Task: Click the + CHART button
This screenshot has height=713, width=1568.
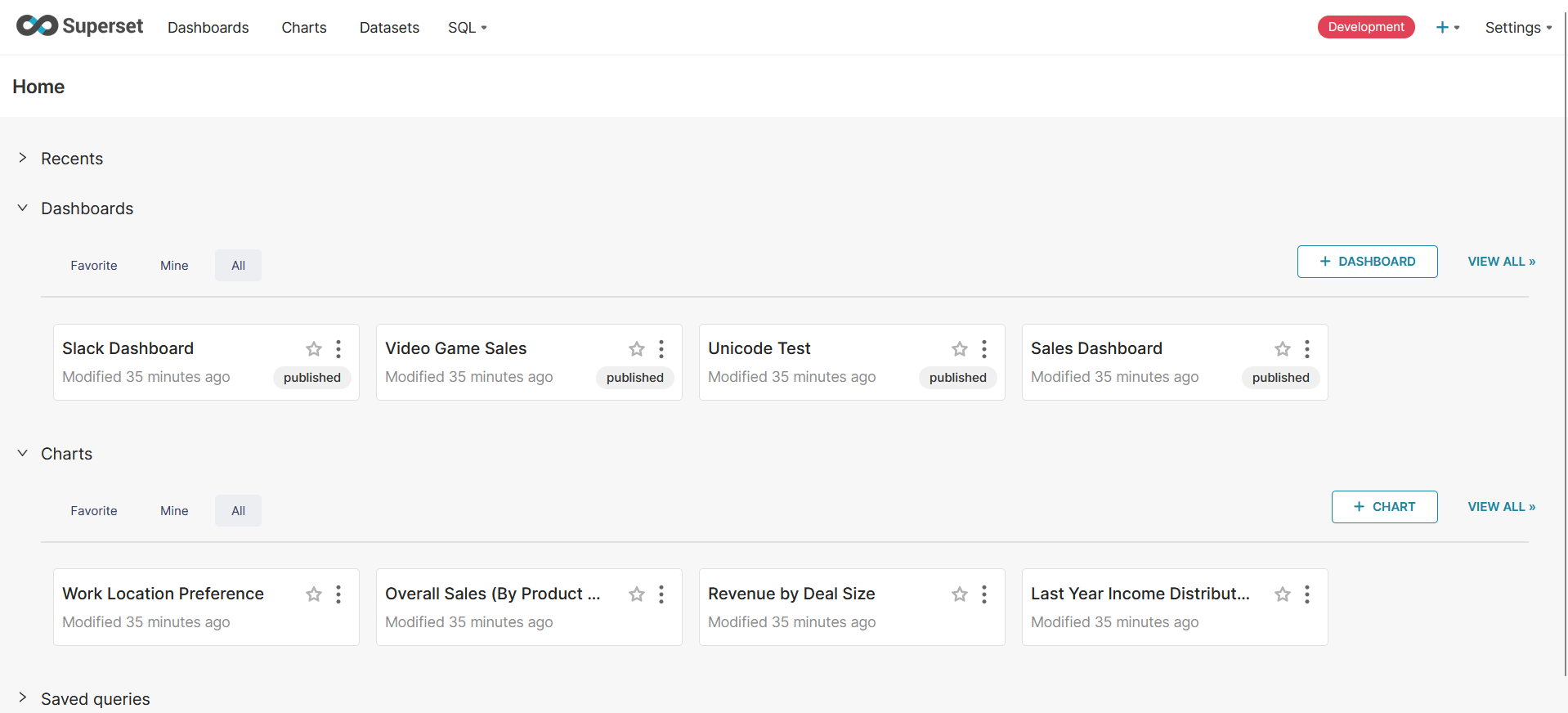Action: click(x=1384, y=507)
